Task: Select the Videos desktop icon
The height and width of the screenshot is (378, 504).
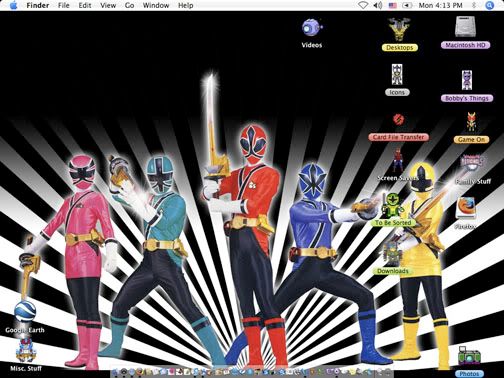Action: point(312,28)
